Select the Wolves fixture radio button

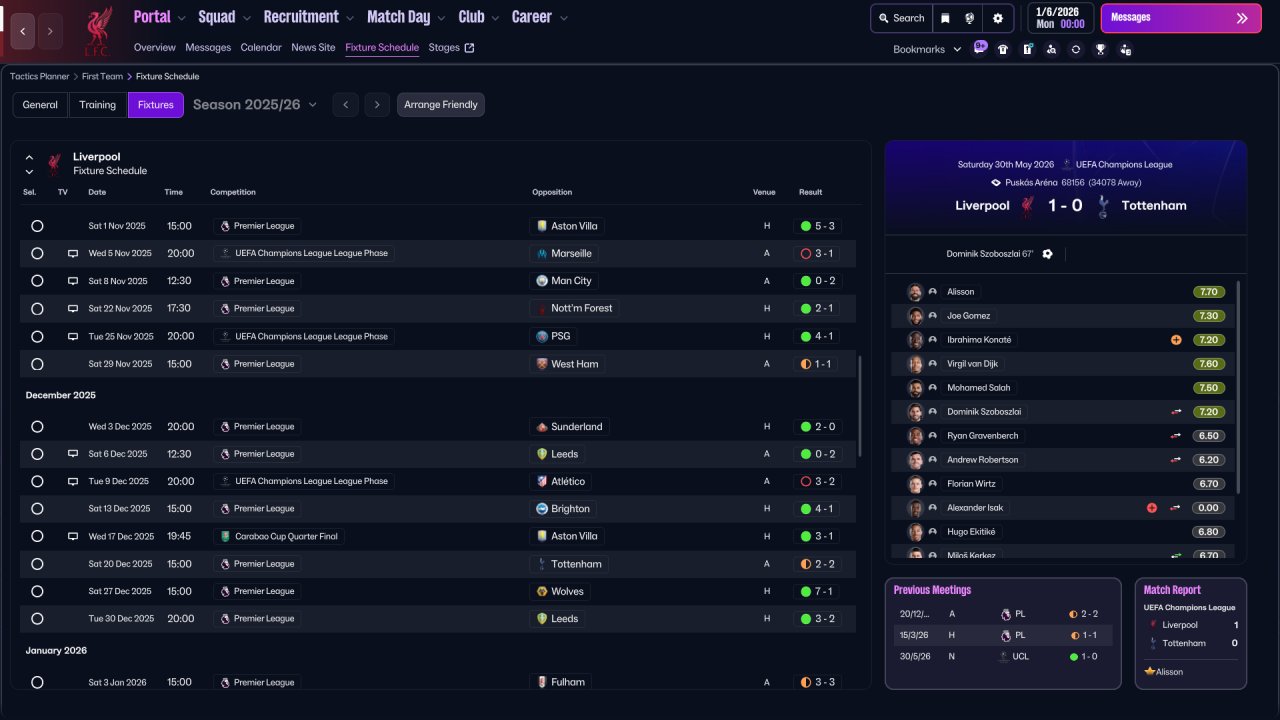(x=37, y=591)
